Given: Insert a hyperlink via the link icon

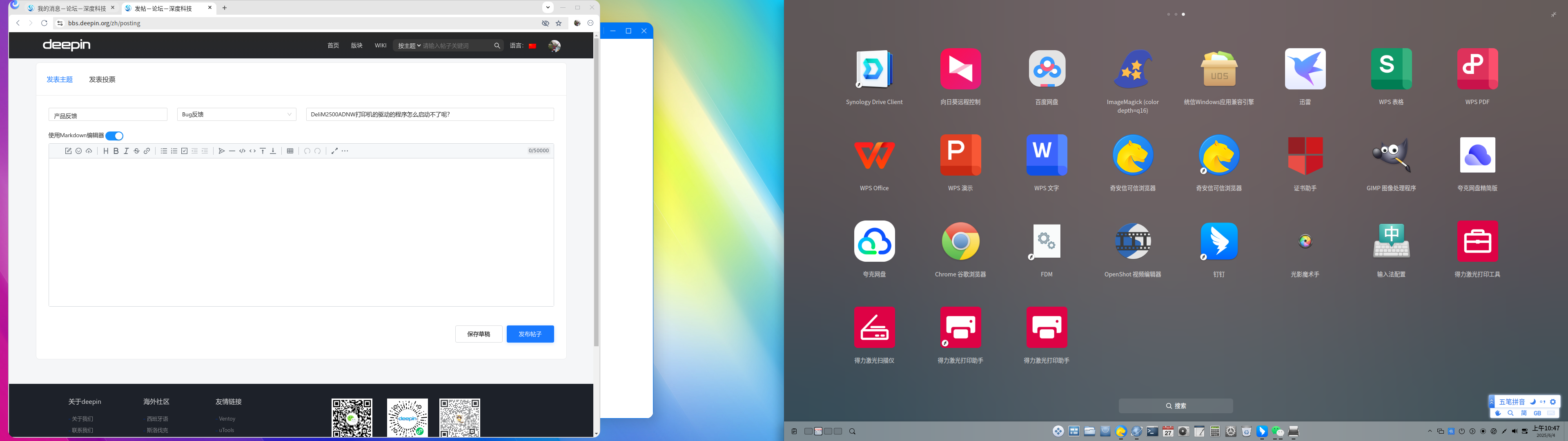Looking at the screenshot, I should [x=147, y=151].
